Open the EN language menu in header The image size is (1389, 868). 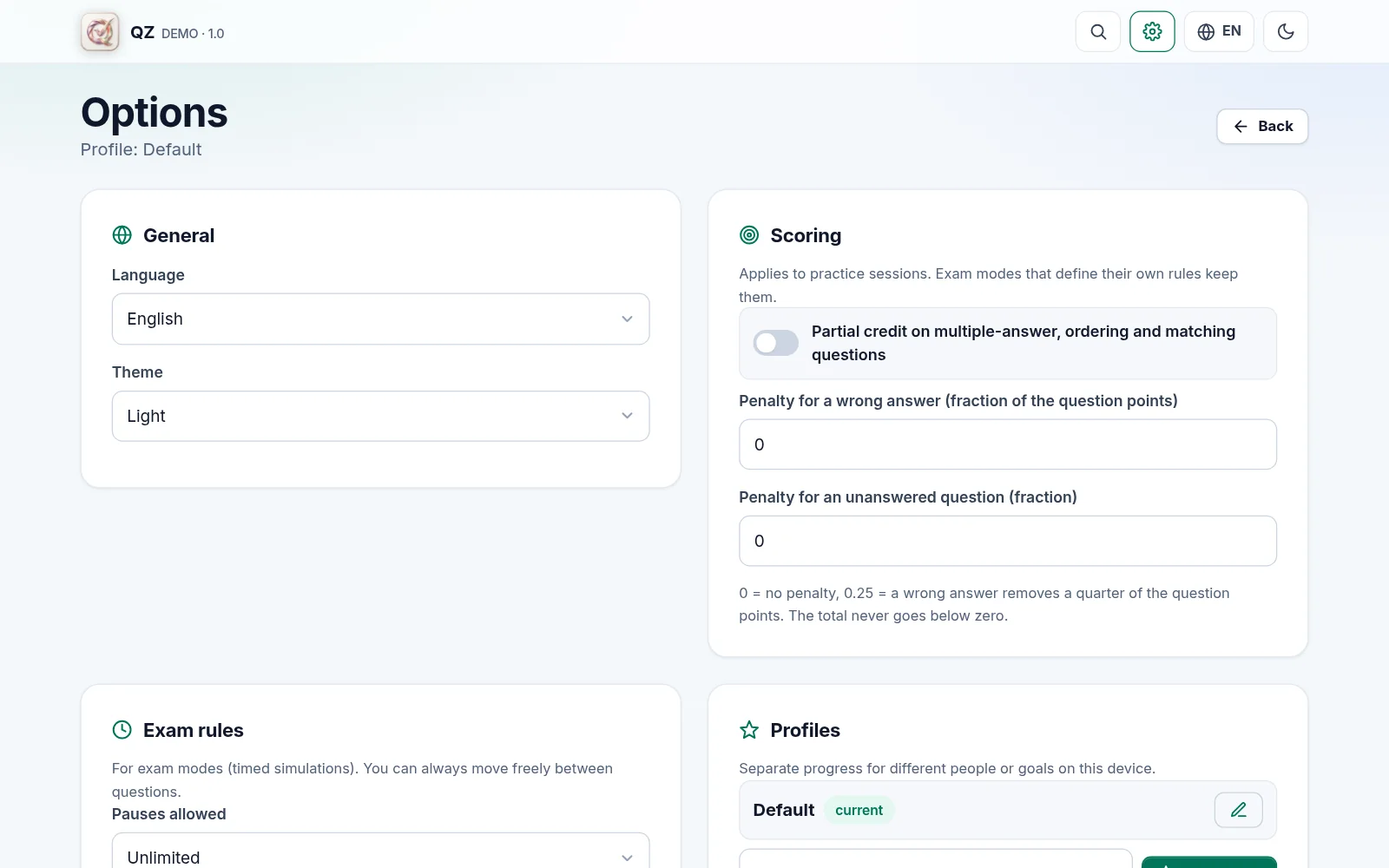1219,32
